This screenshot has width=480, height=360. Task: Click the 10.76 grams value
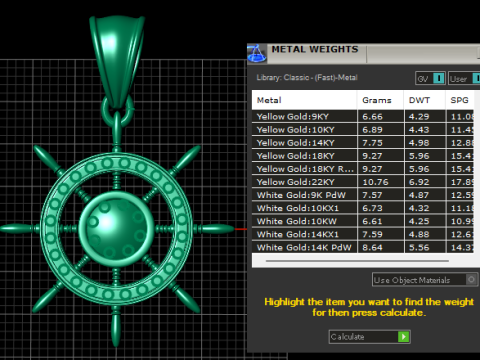point(375,182)
